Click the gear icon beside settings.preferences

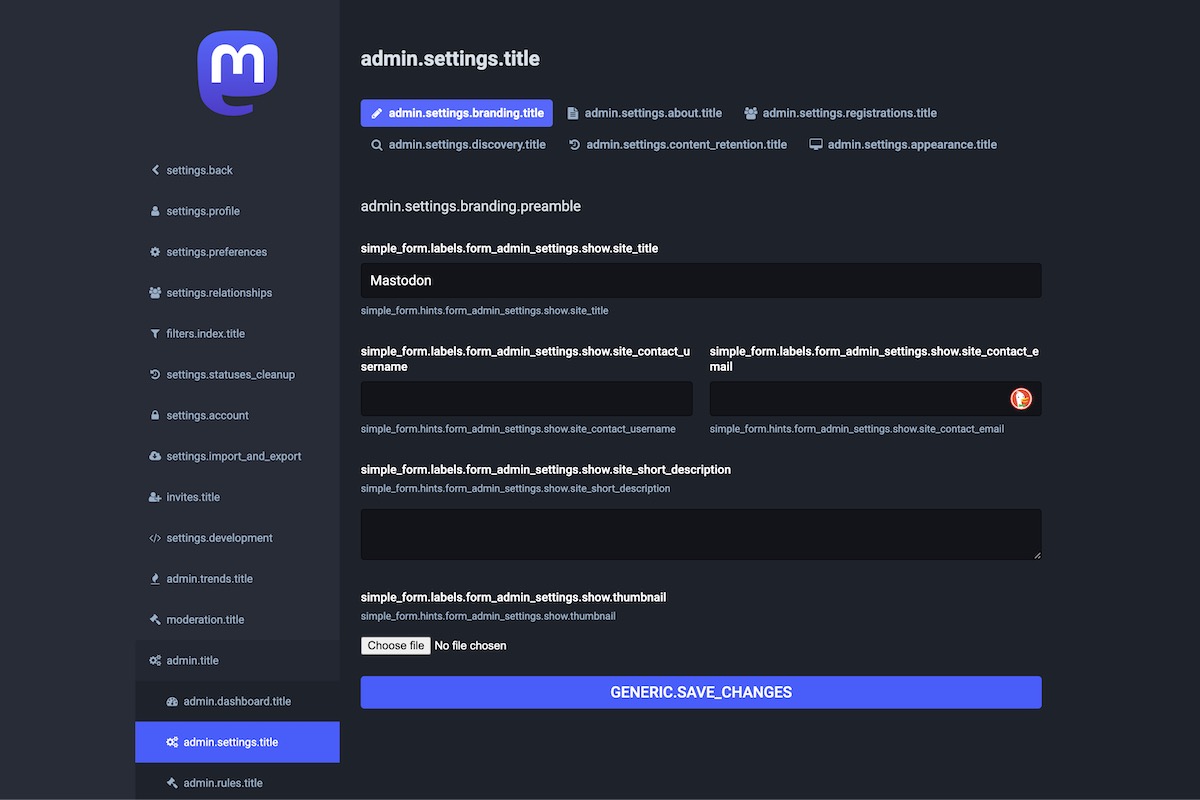155,252
